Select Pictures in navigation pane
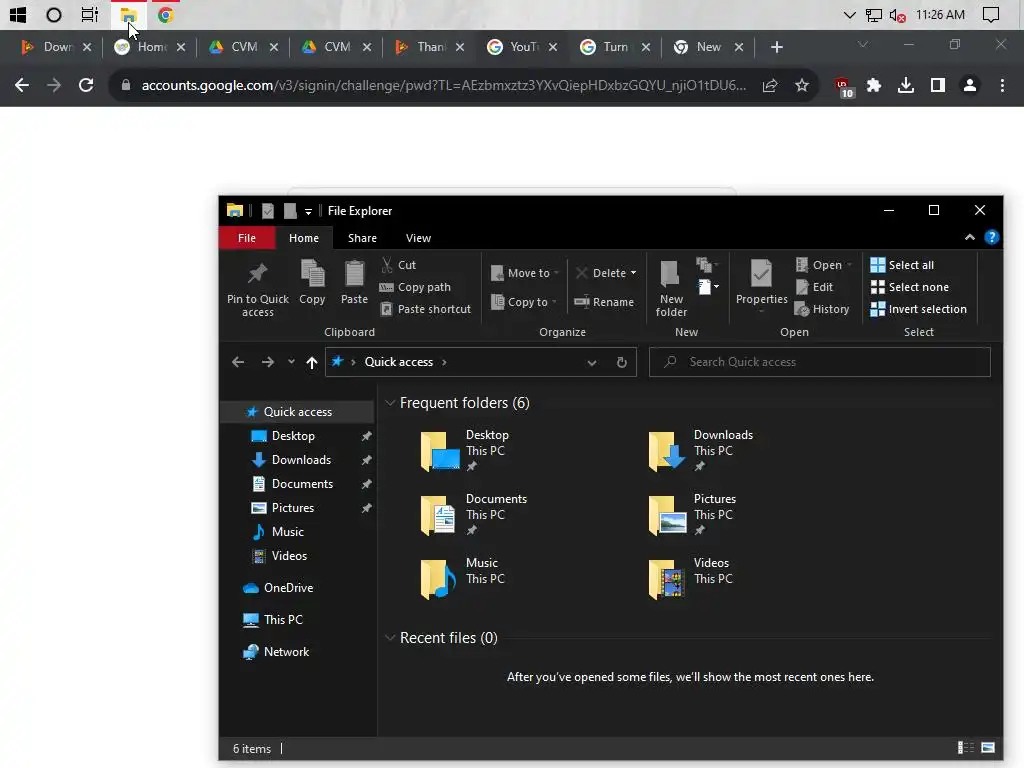Viewport: 1024px width, 768px height. (293, 507)
